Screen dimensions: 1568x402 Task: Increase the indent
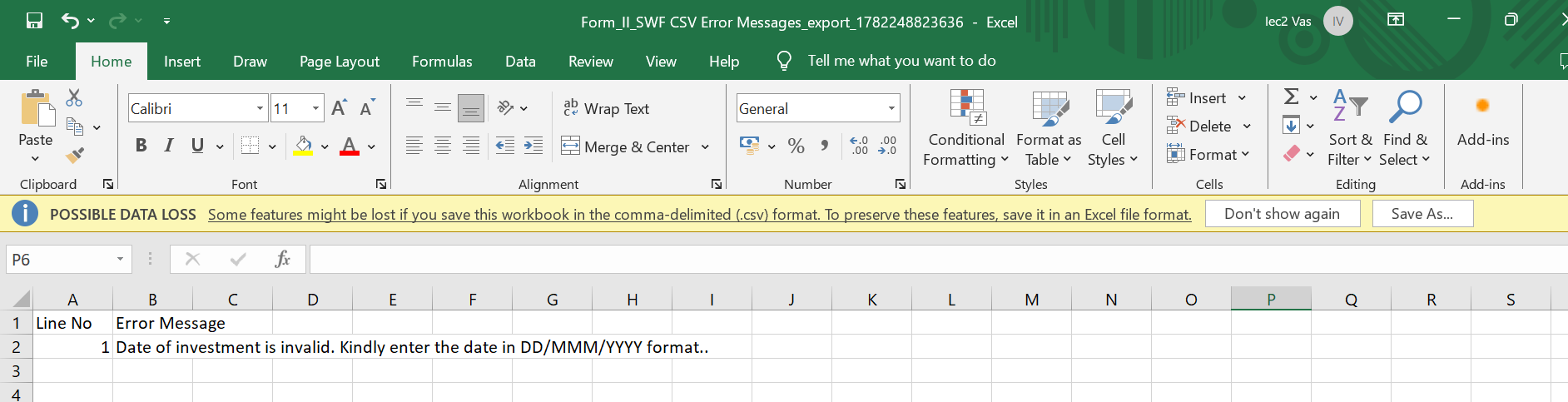coord(533,146)
